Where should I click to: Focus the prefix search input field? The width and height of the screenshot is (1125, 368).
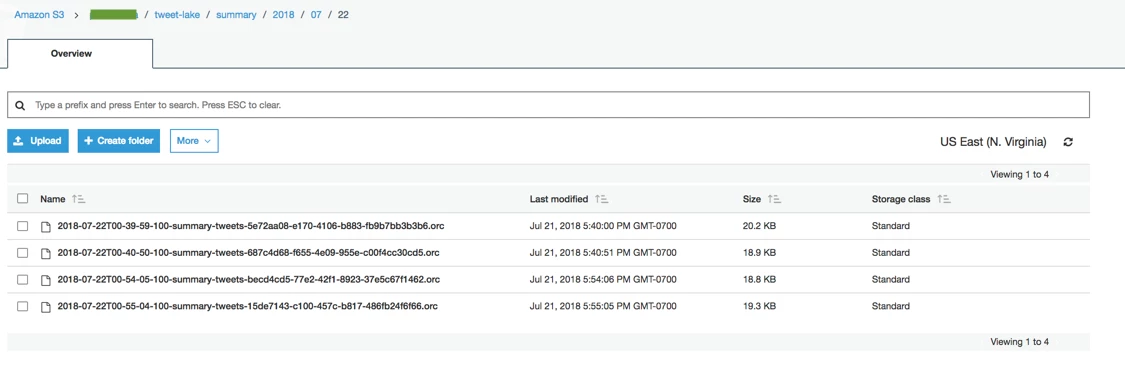(x=548, y=105)
